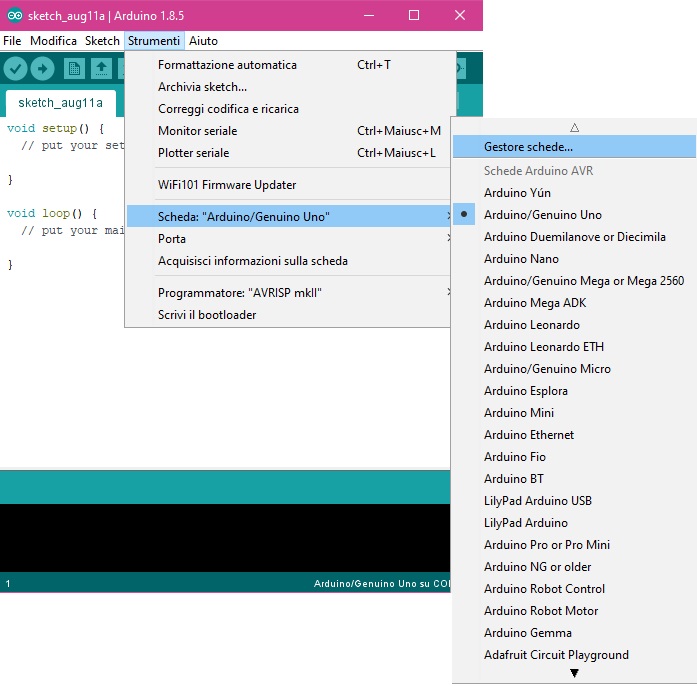697x686 pixels.
Task: Select board Arduino Duemilanove or Diecimila
Action: (574, 237)
